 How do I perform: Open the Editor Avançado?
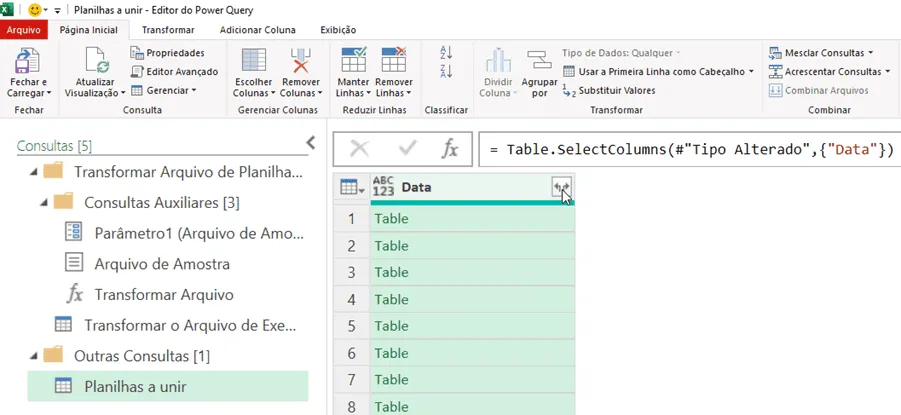pyautogui.click(x=174, y=72)
